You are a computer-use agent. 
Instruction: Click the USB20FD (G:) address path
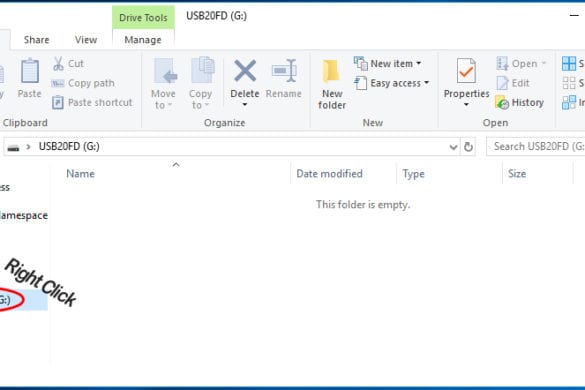click(x=69, y=147)
